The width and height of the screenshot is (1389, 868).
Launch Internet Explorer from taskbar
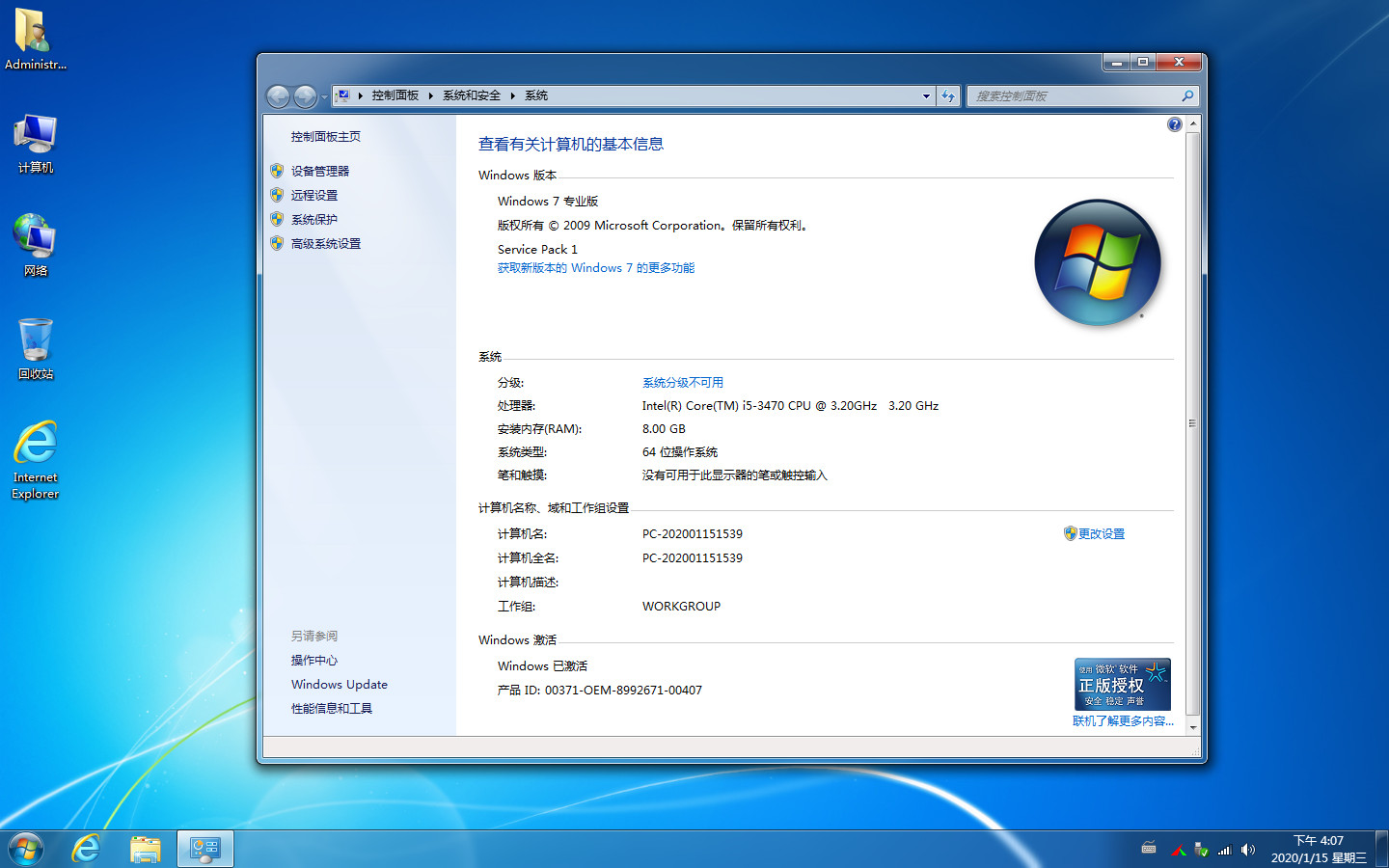tap(87, 849)
